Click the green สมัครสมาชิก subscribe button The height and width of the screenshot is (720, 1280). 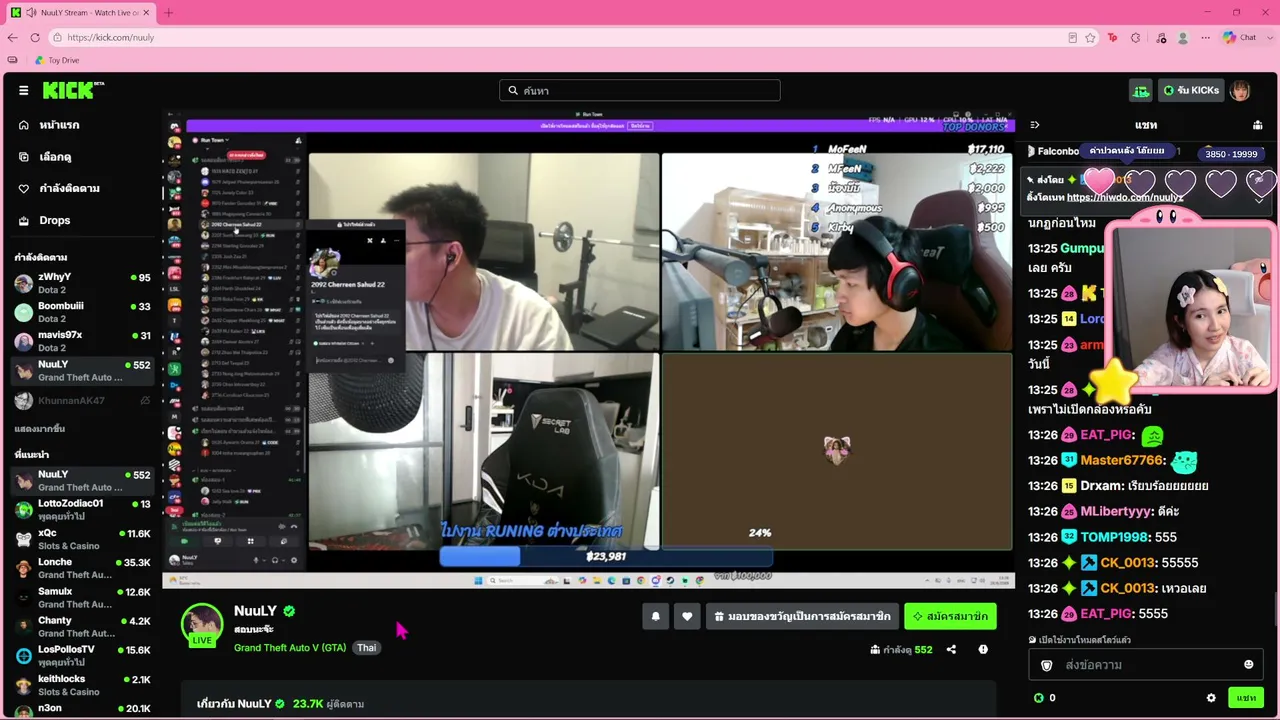click(x=950, y=617)
